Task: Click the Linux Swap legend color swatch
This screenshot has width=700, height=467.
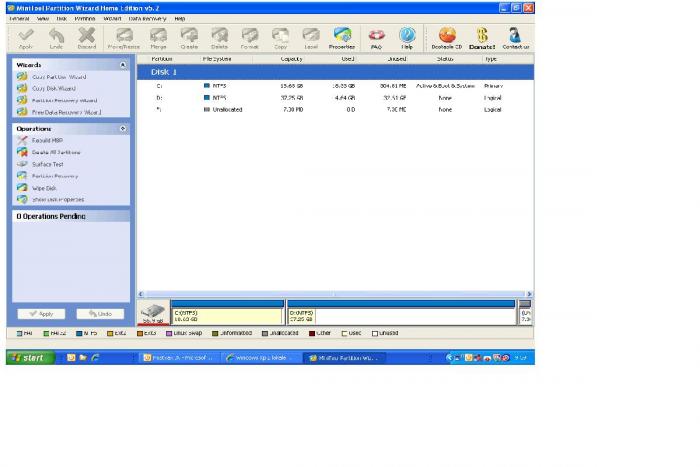Action: pos(169,334)
